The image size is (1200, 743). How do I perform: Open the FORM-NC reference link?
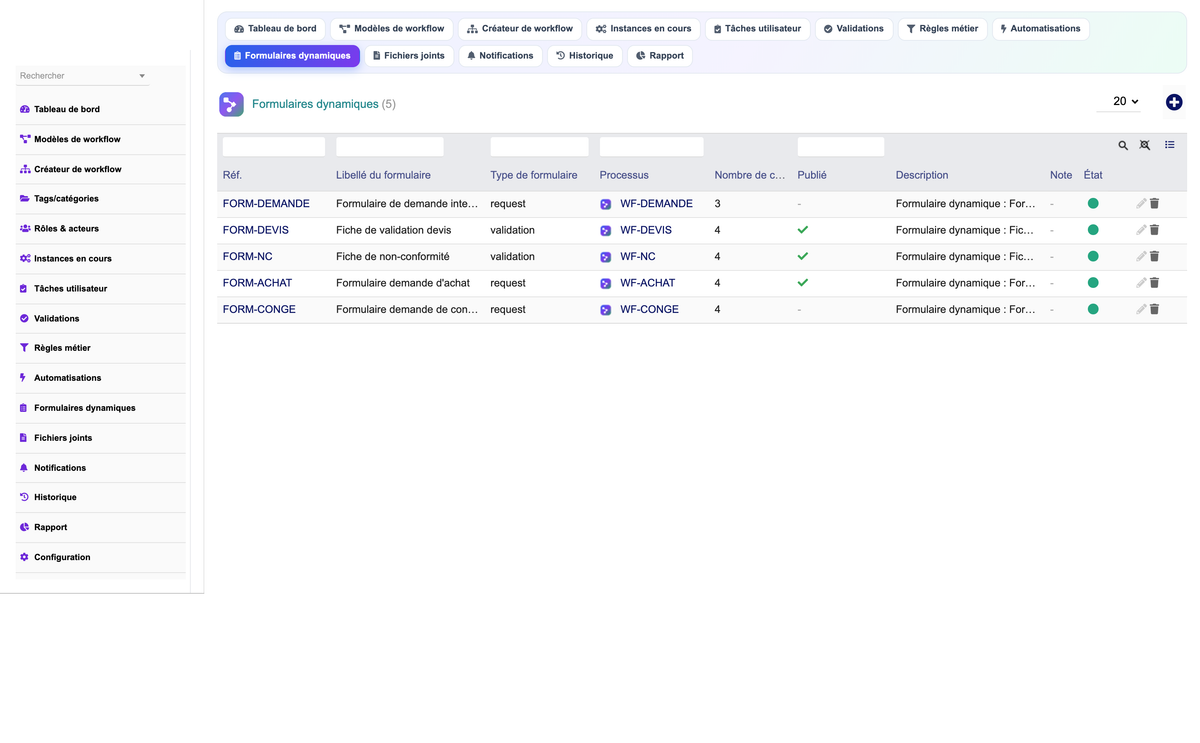pos(248,257)
